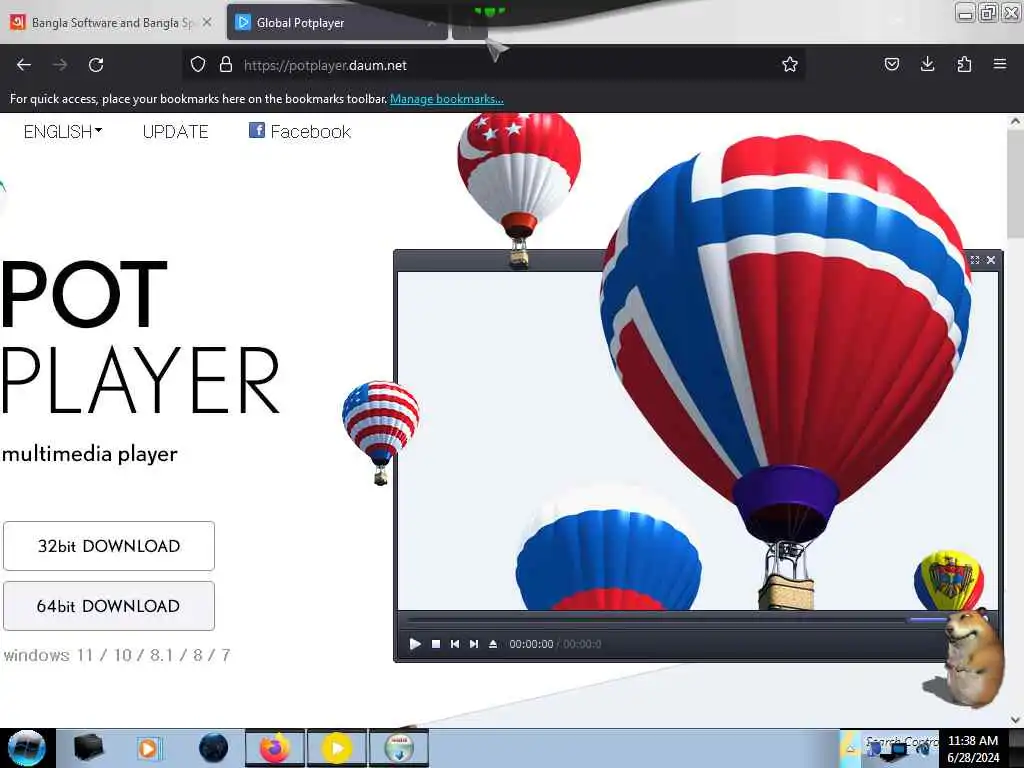Click the stop button in player mockup
Screen dimensions: 1024x768
point(436,644)
